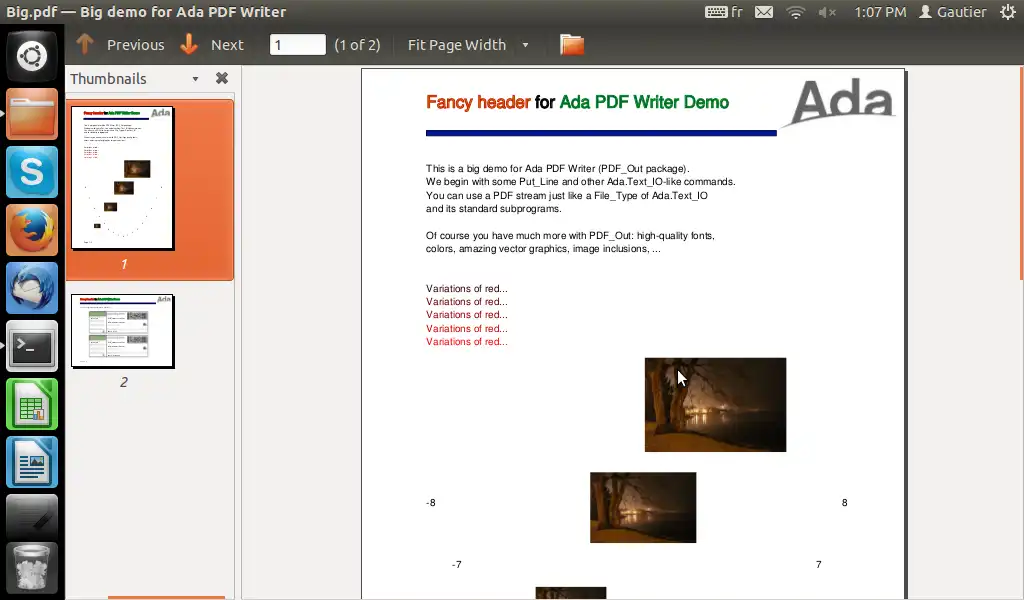Open the Files manager in launcher
The image size is (1024, 600).
(32, 114)
